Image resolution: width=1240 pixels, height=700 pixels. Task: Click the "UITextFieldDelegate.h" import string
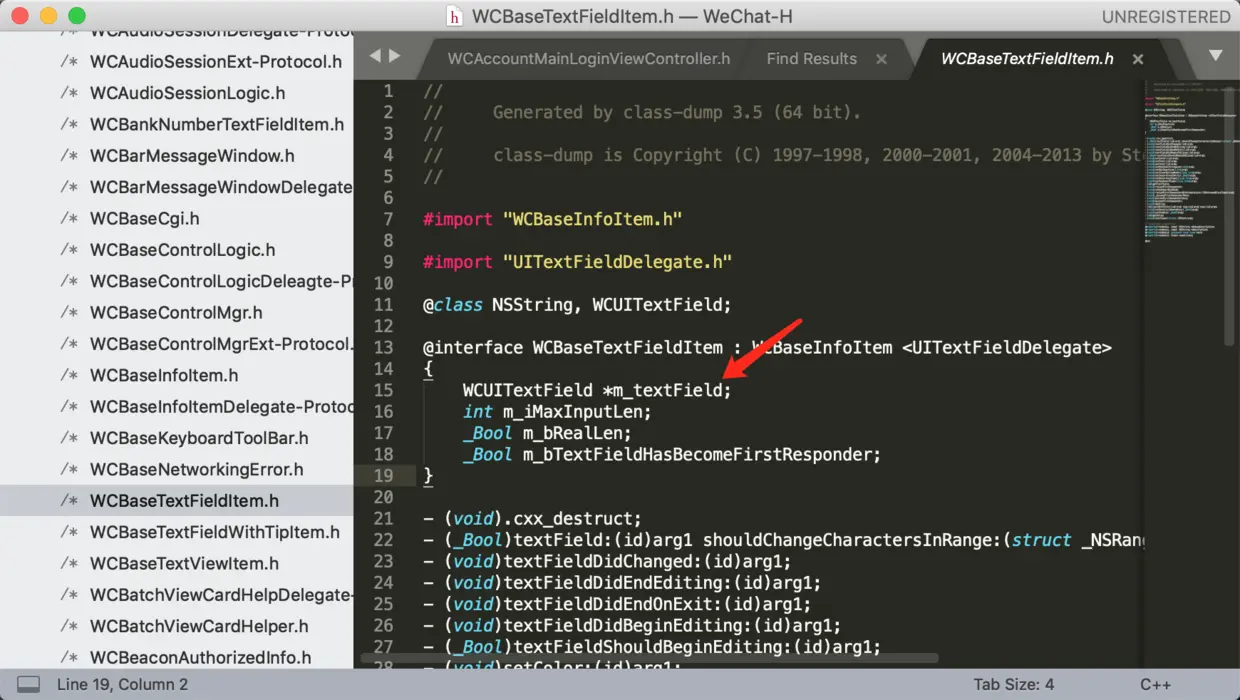tap(617, 262)
